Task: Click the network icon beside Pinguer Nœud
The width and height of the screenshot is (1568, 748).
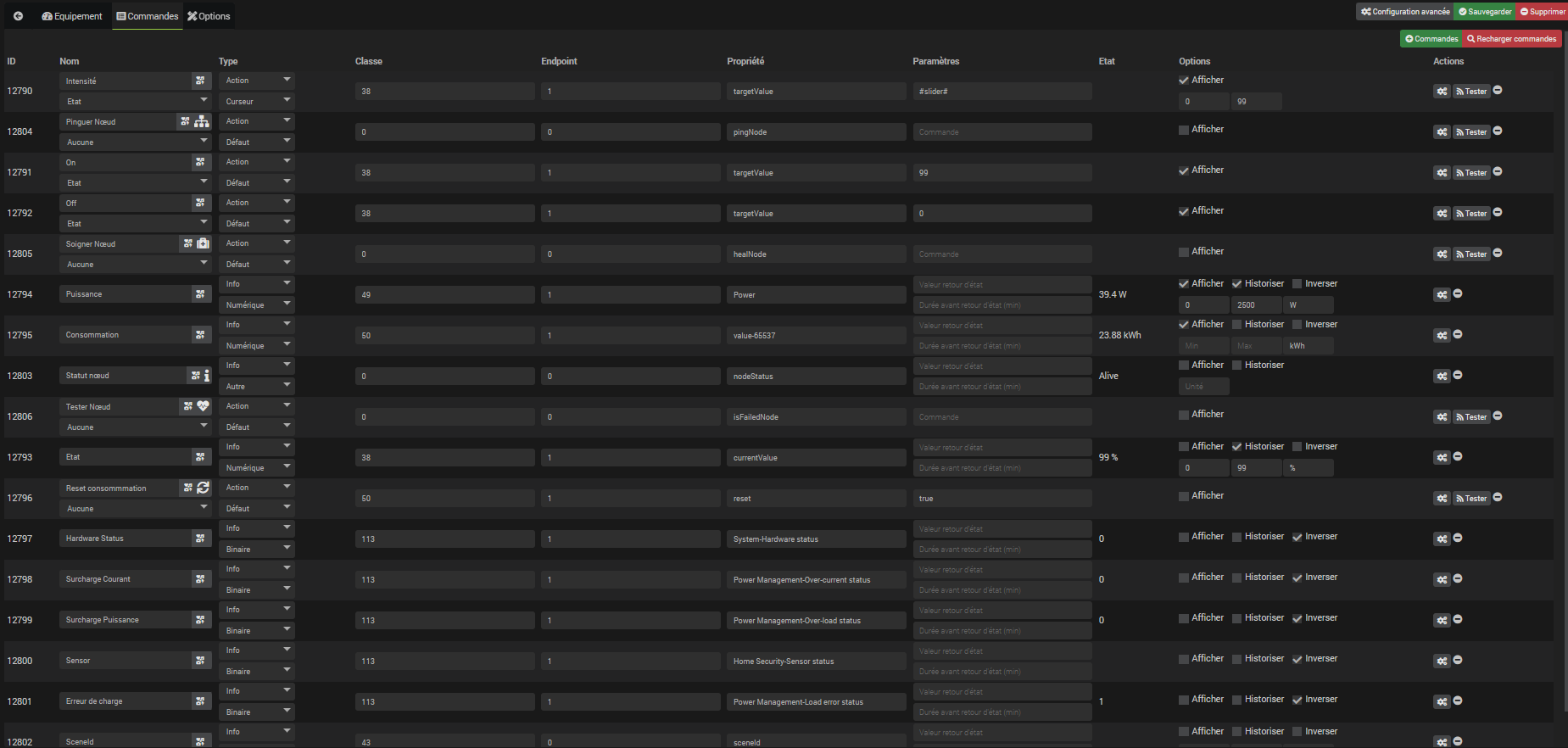Action: tap(202, 121)
